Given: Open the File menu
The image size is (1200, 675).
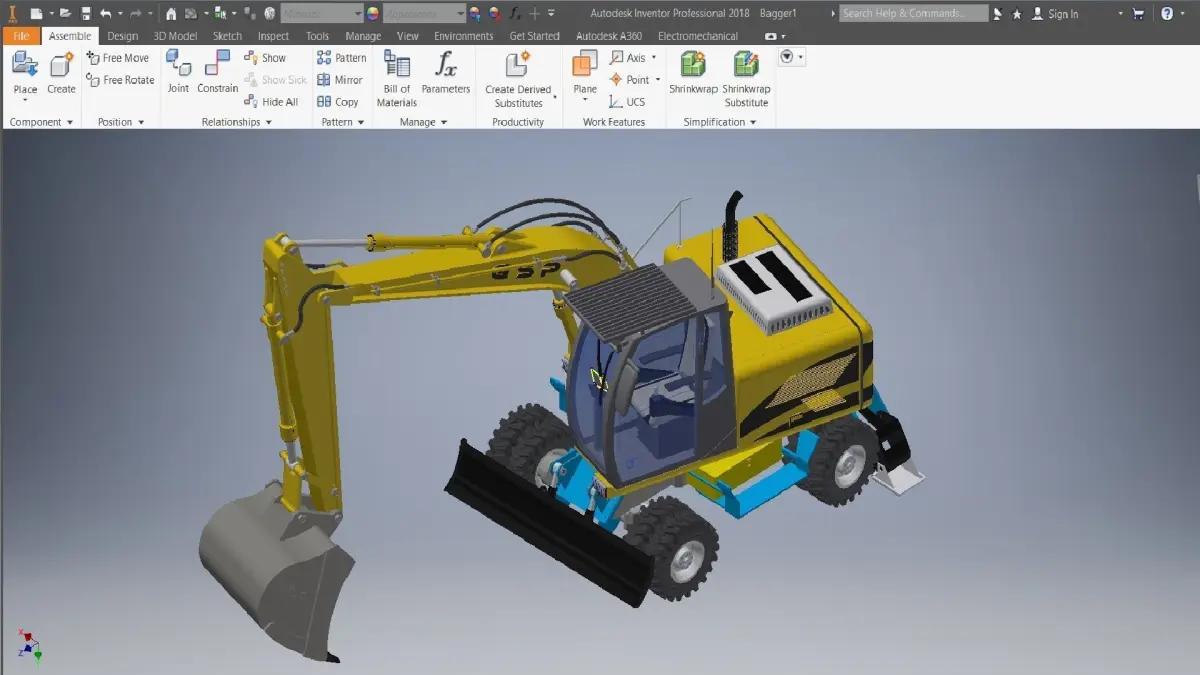Looking at the screenshot, I should coord(21,36).
